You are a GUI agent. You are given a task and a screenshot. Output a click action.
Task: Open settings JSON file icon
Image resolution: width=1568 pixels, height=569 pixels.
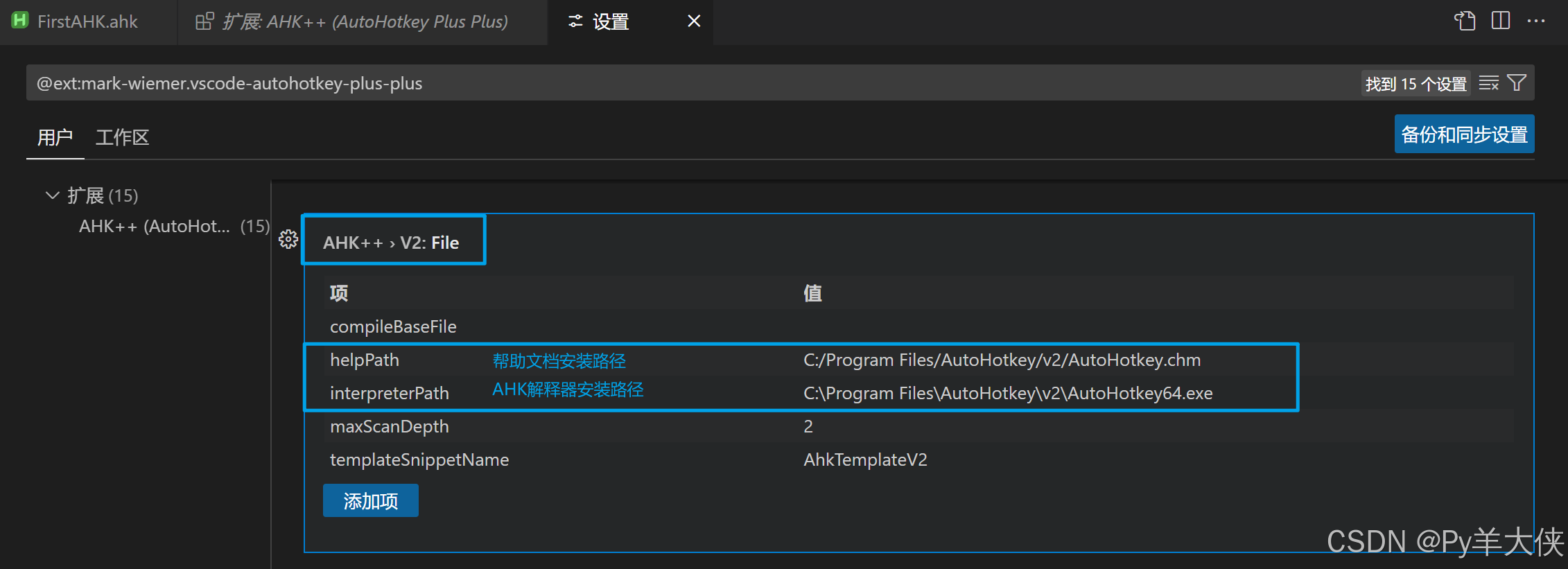[x=1465, y=21]
